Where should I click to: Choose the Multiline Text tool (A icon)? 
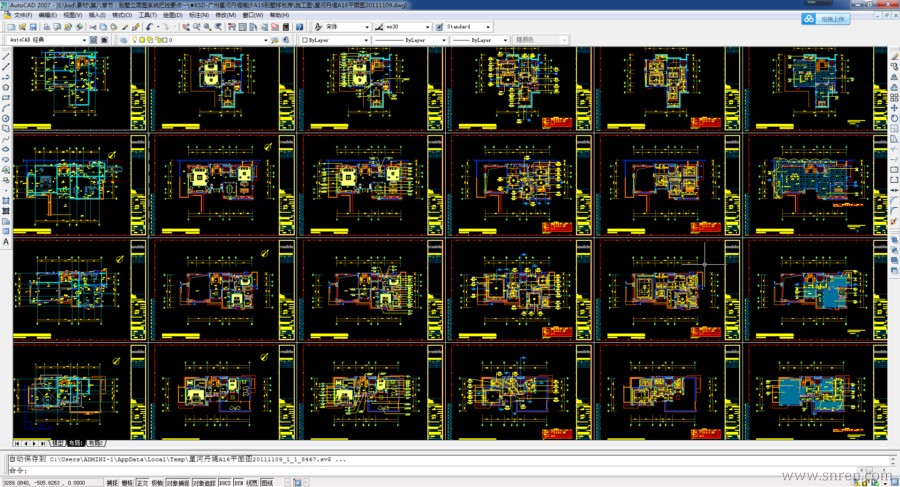[6, 242]
